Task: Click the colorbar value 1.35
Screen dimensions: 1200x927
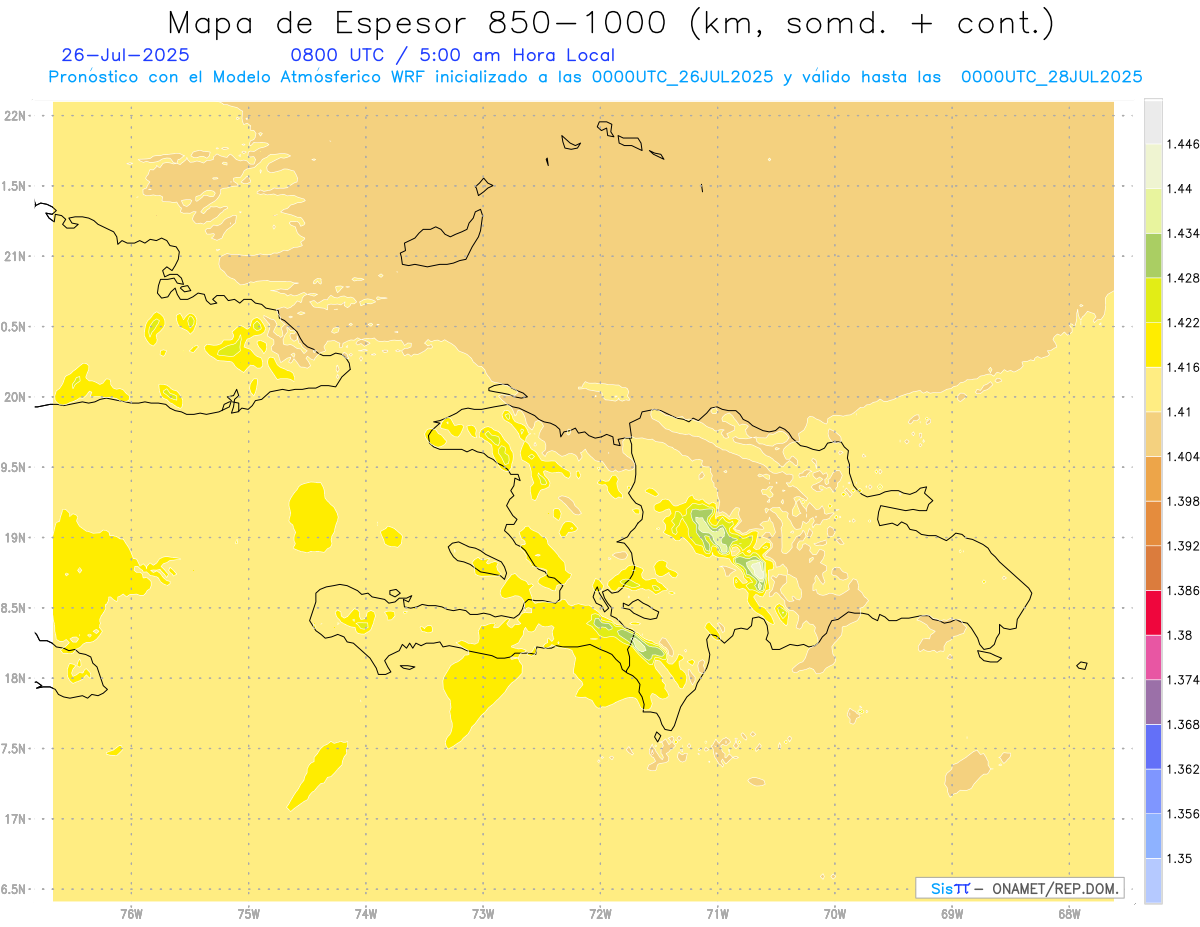Action: (x=1180, y=859)
